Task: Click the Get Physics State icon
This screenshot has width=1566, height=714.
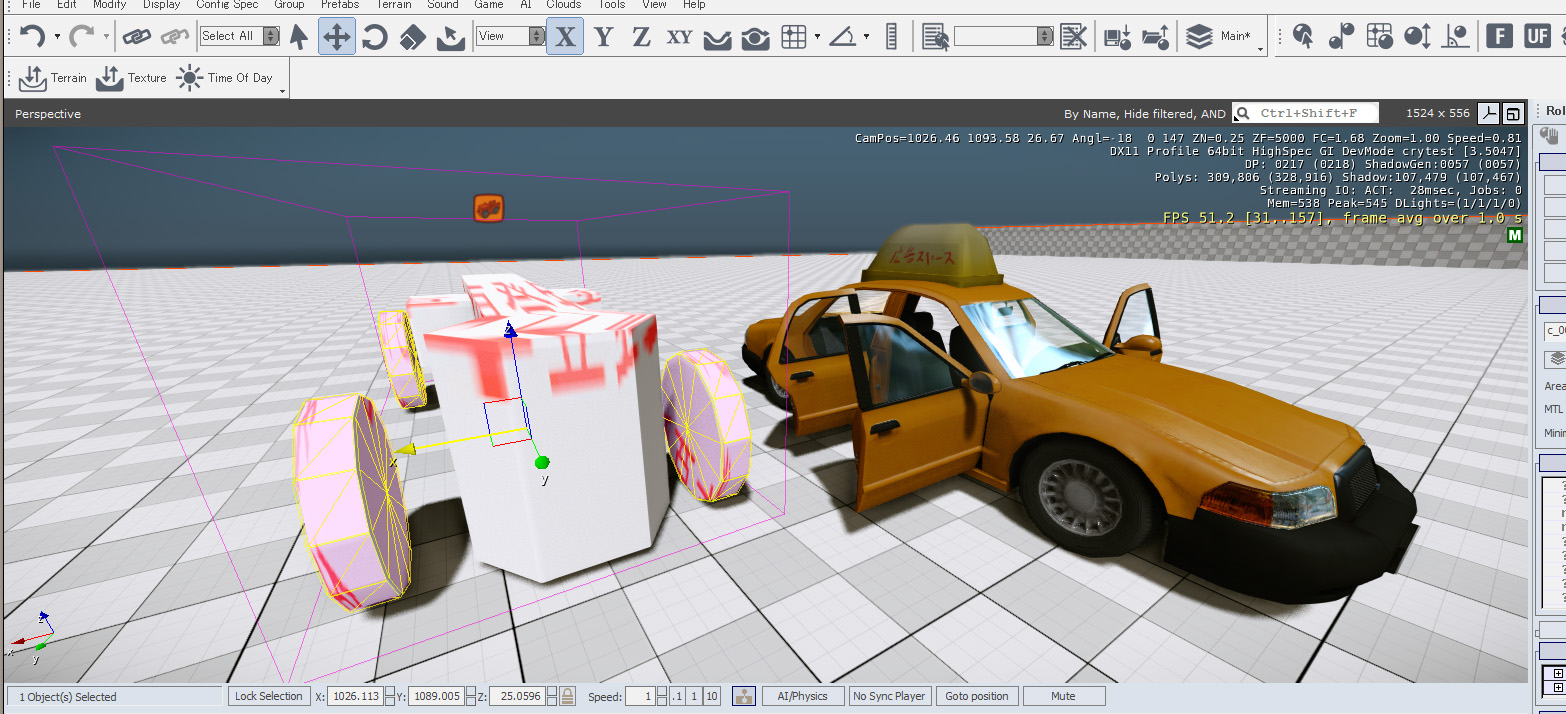Action: [1303, 37]
